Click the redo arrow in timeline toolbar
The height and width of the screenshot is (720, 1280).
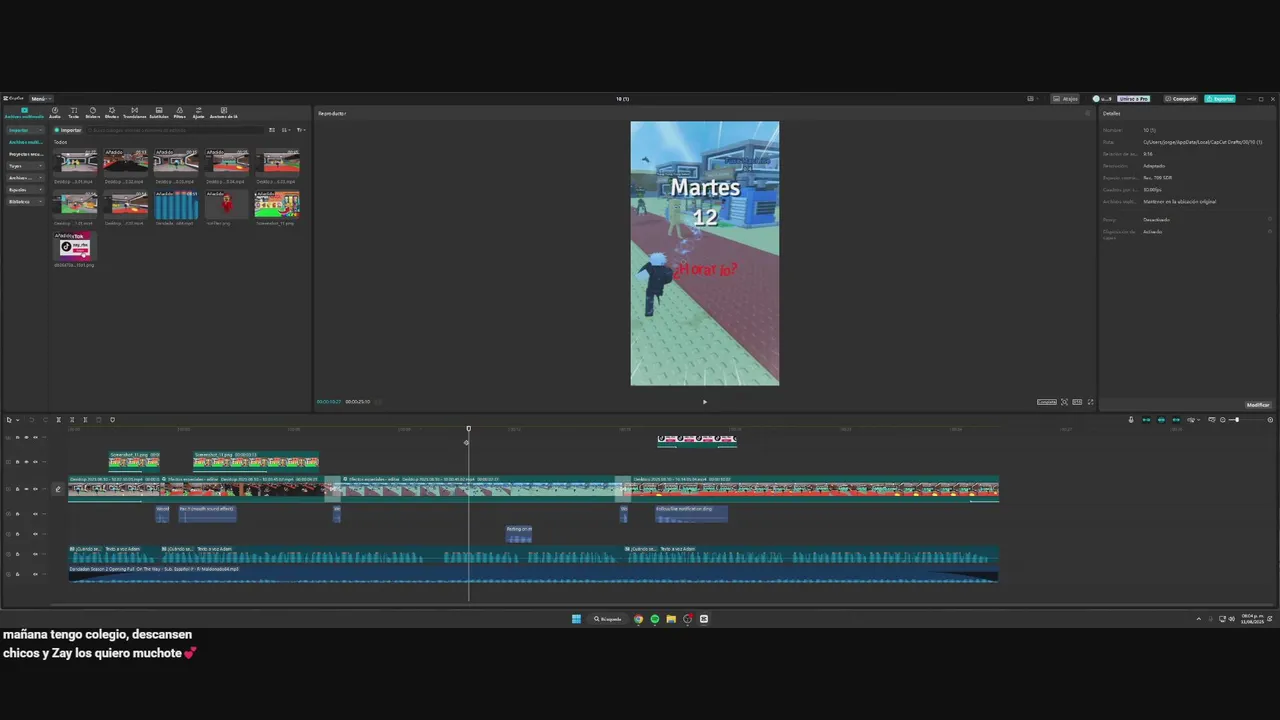tap(45, 420)
